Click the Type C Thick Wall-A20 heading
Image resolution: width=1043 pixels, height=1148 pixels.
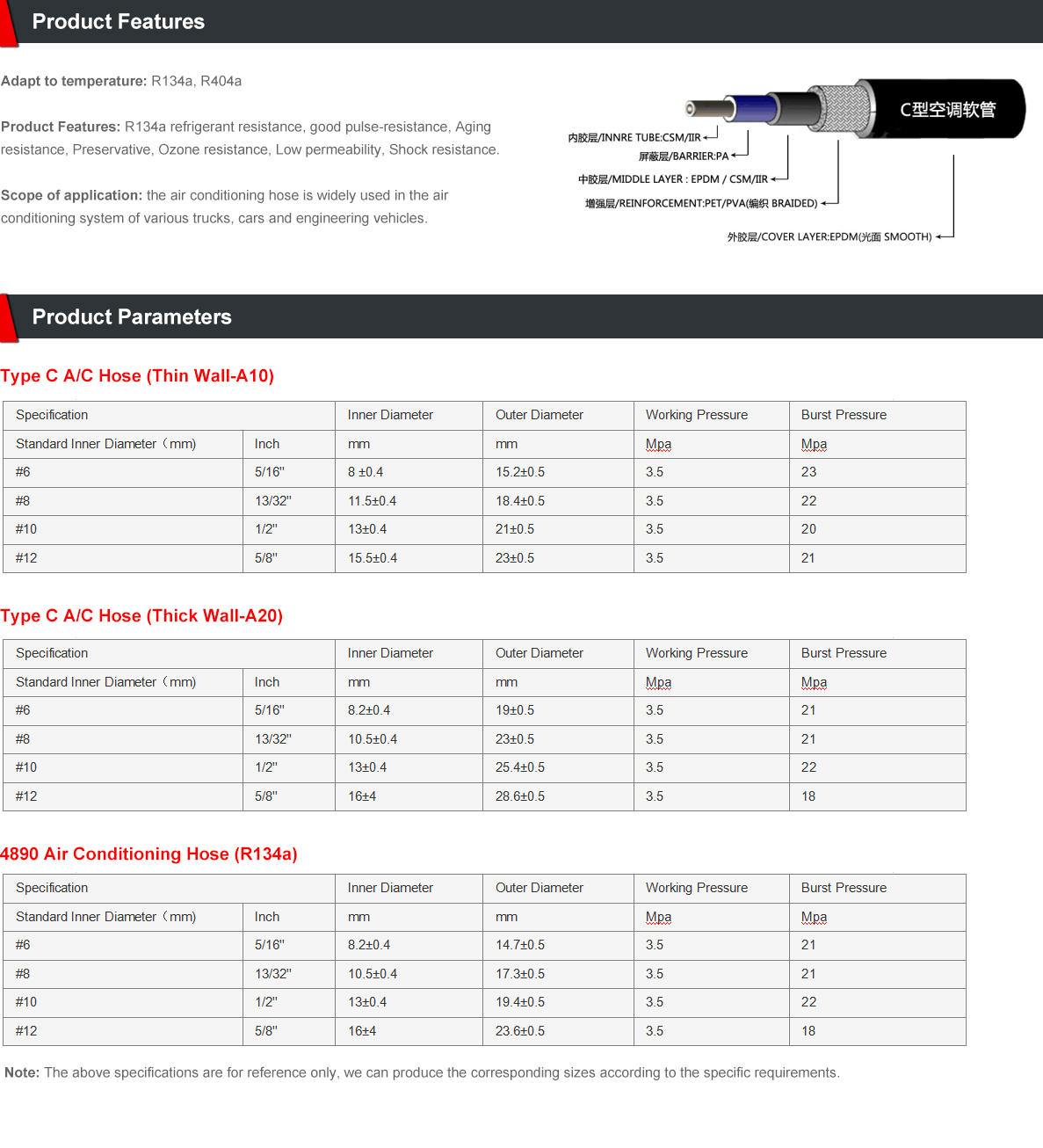(x=141, y=616)
